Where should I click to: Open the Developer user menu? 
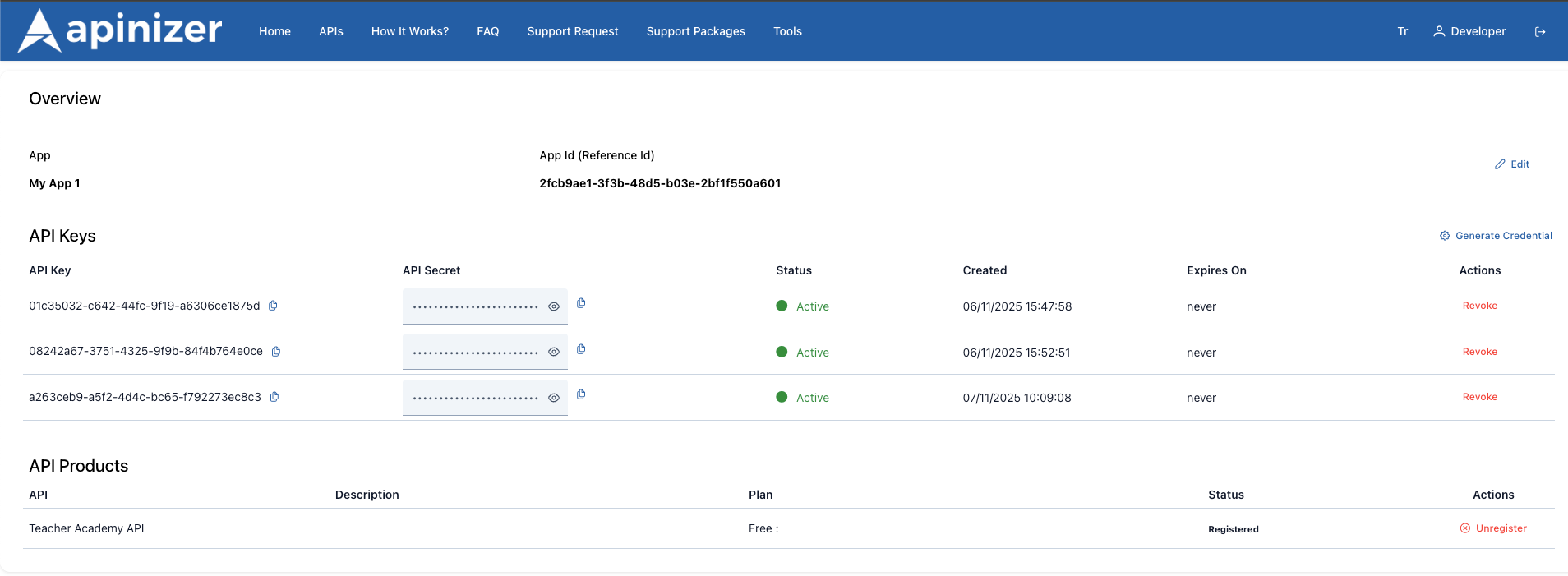(x=1469, y=31)
